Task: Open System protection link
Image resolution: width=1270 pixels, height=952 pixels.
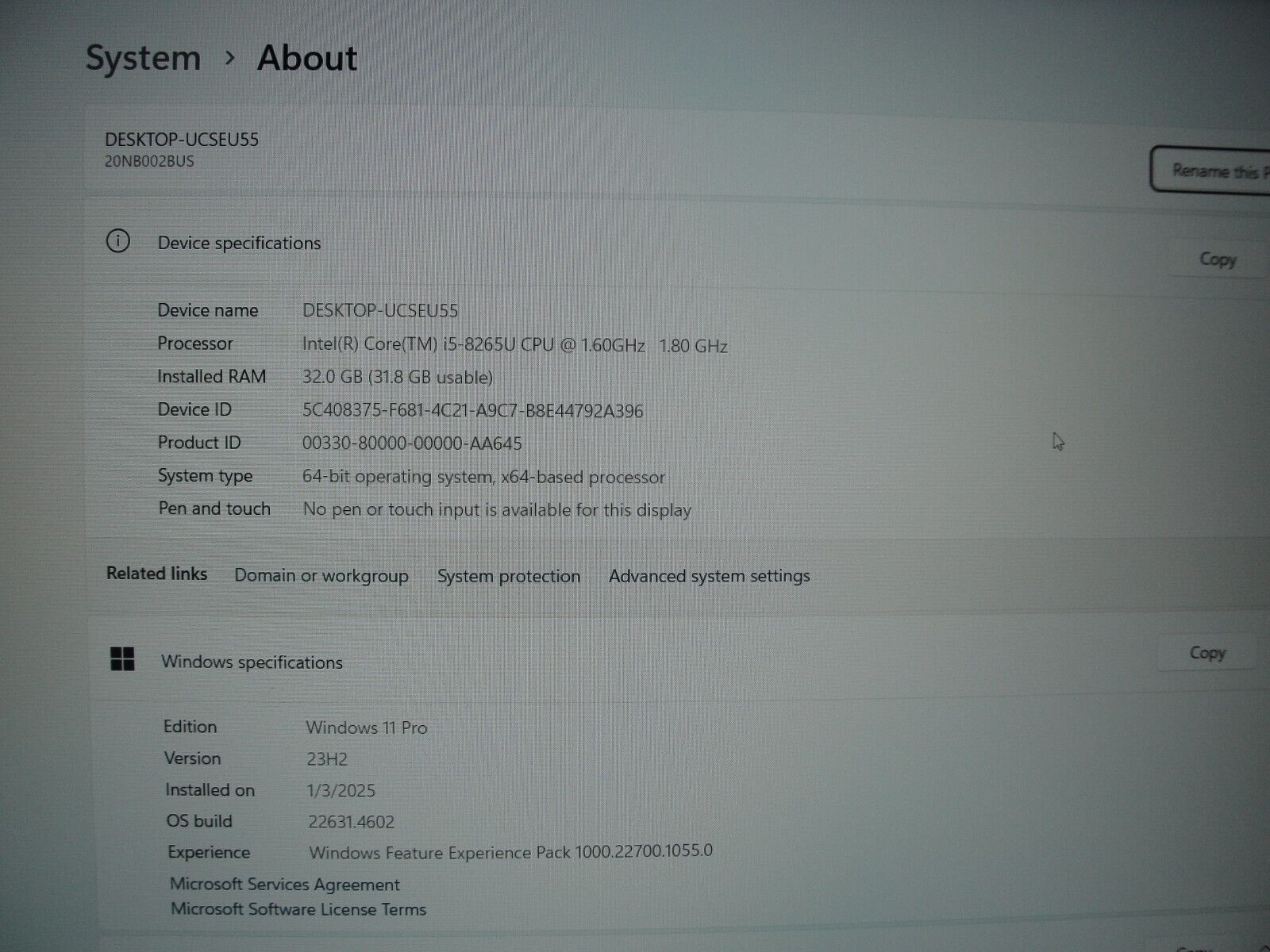Action: pyautogui.click(x=509, y=576)
